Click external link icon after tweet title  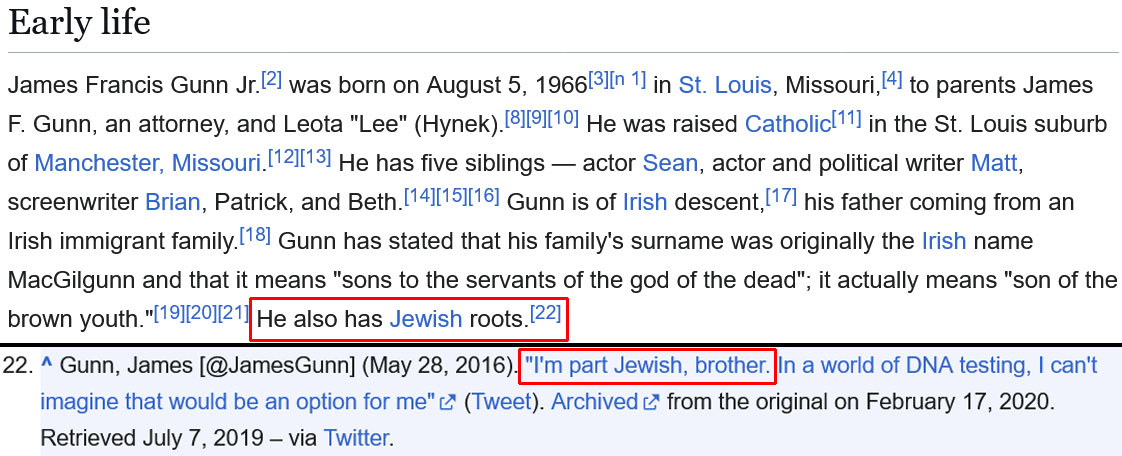tap(448, 402)
